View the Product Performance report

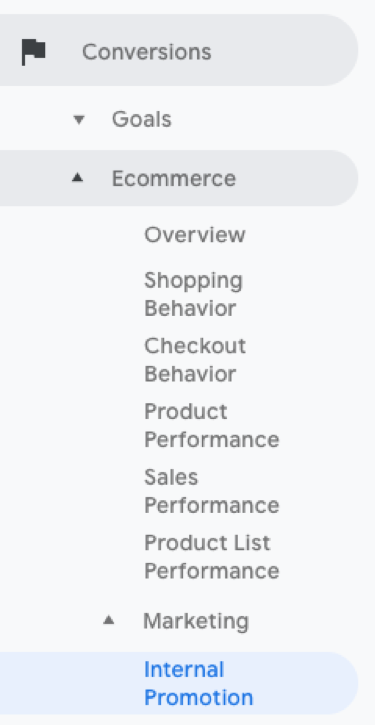(212, 425)
